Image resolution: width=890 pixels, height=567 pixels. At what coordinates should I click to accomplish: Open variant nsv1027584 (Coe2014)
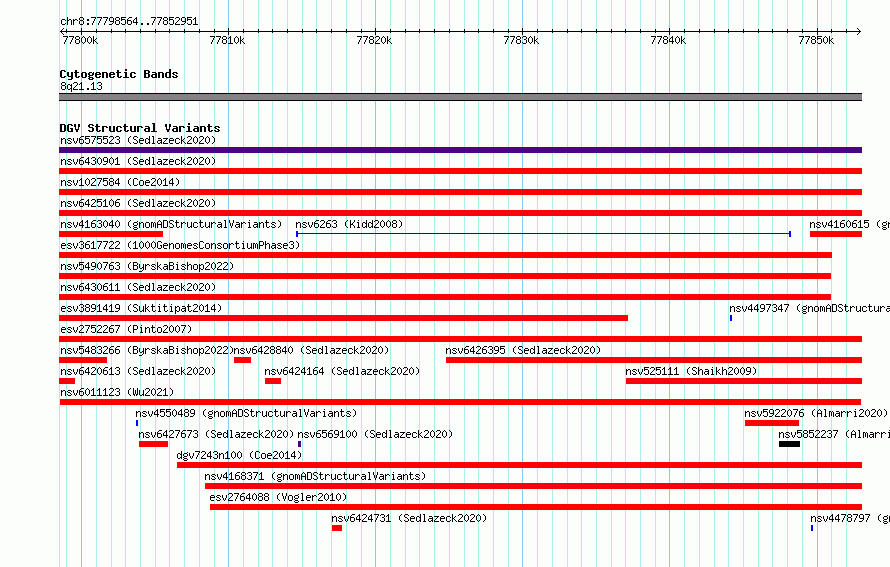120,182
